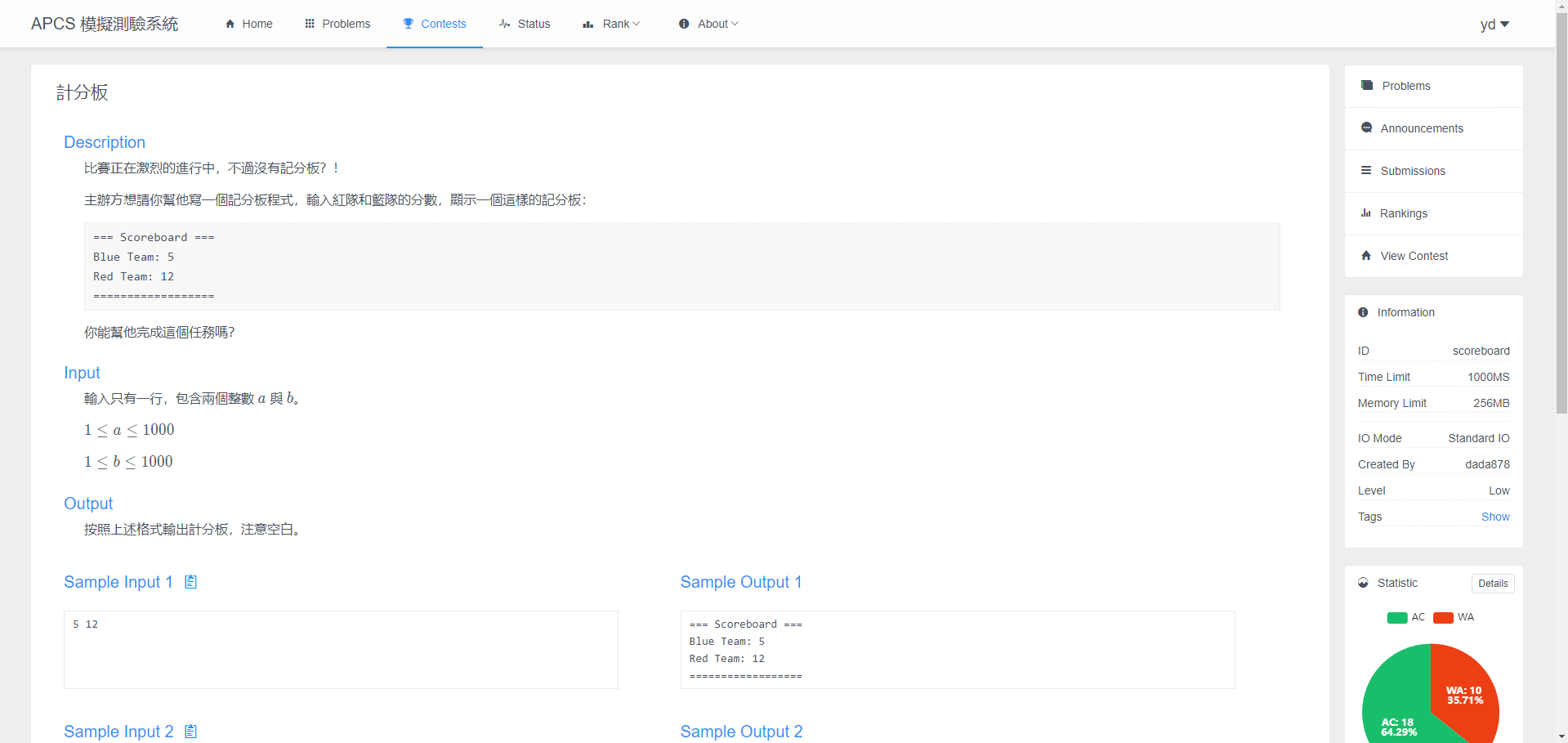Click the View Contest home icon

[x=1366, y=256]
